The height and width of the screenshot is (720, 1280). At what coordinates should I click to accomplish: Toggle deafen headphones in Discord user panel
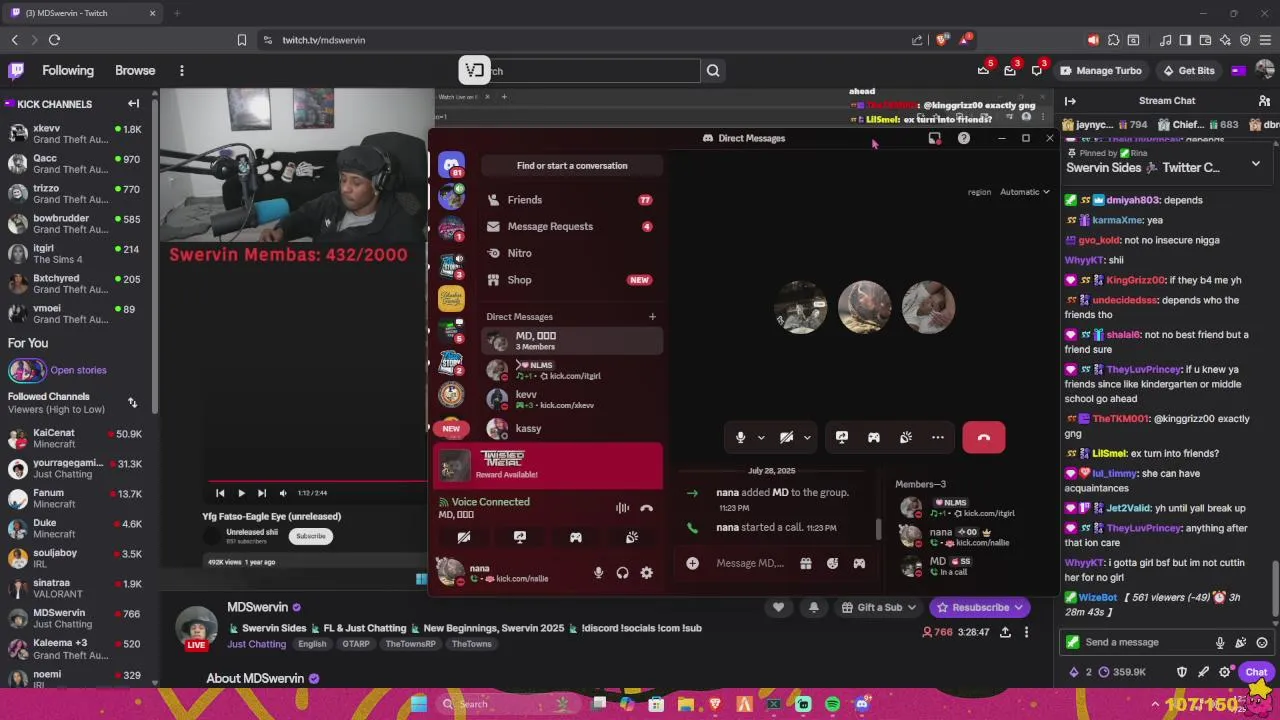tap(622, 573)
